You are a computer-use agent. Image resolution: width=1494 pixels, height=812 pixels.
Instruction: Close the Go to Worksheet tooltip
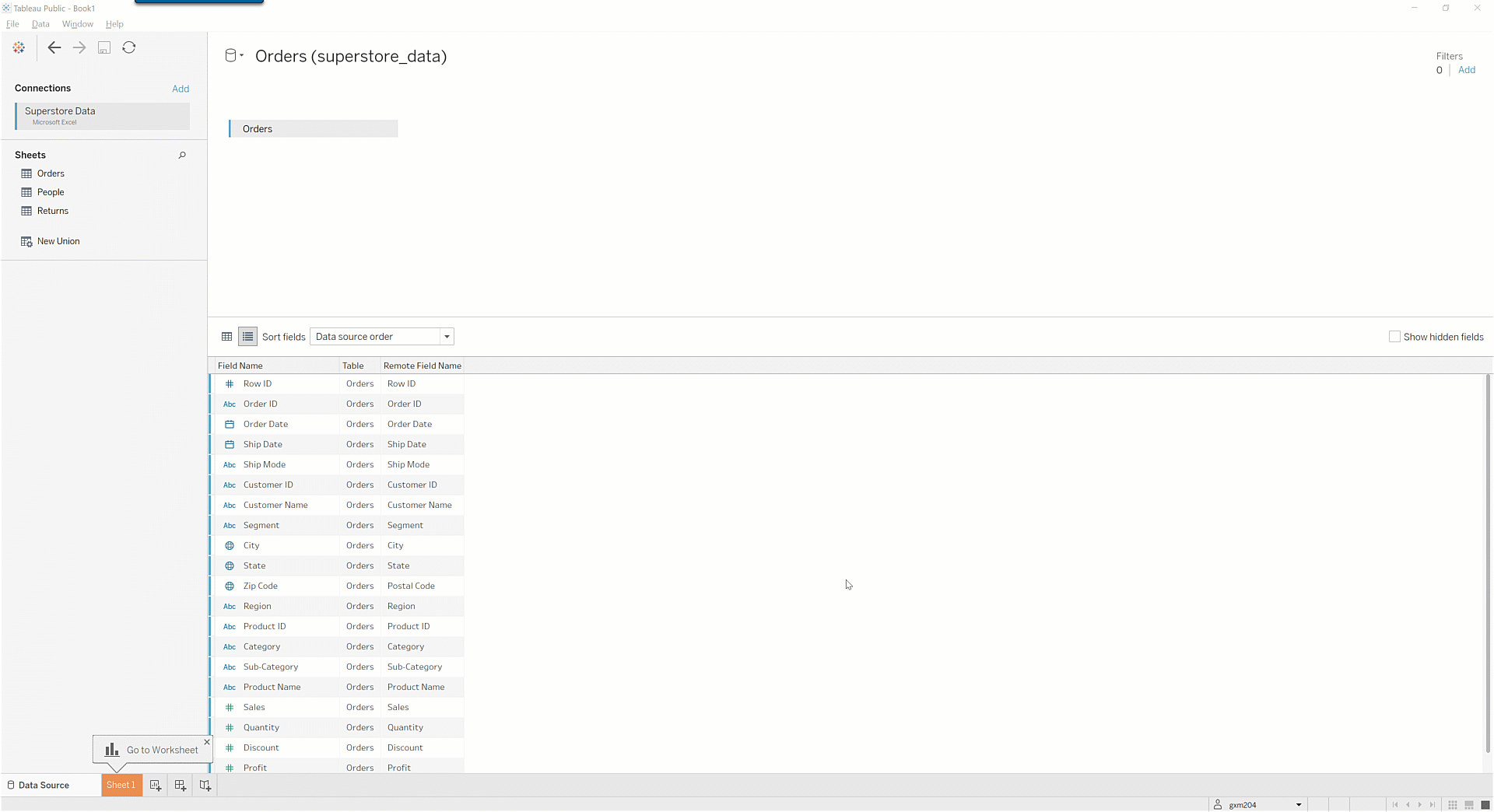pos(207,742)
